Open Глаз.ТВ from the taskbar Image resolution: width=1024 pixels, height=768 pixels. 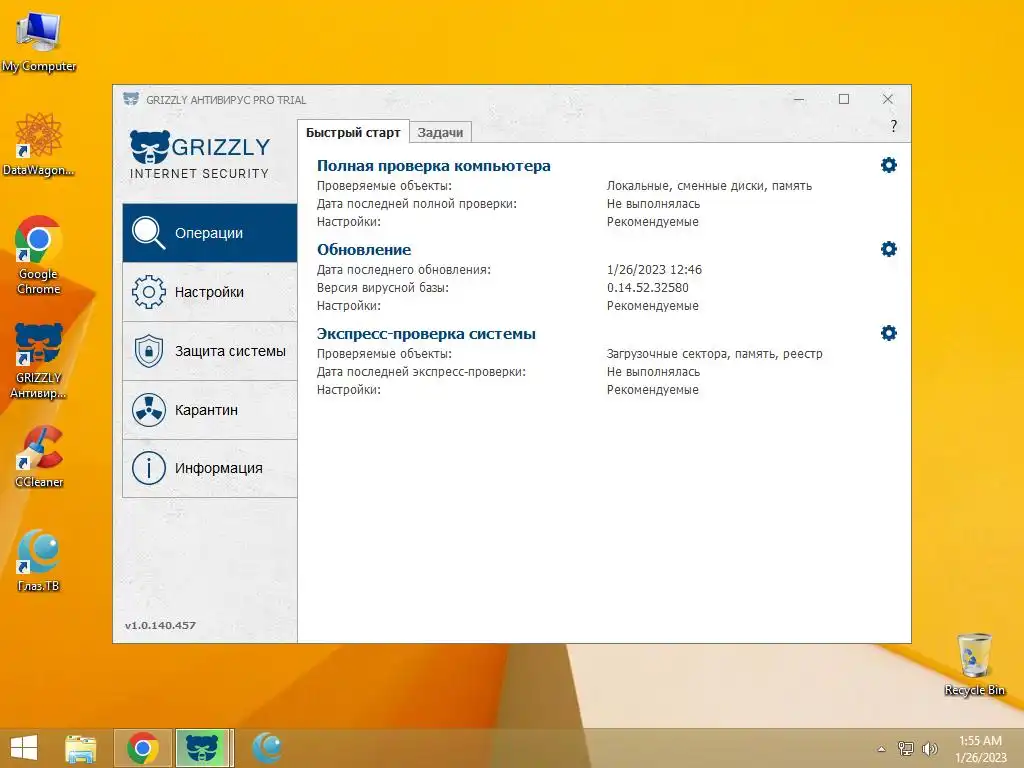coord(266,748)
